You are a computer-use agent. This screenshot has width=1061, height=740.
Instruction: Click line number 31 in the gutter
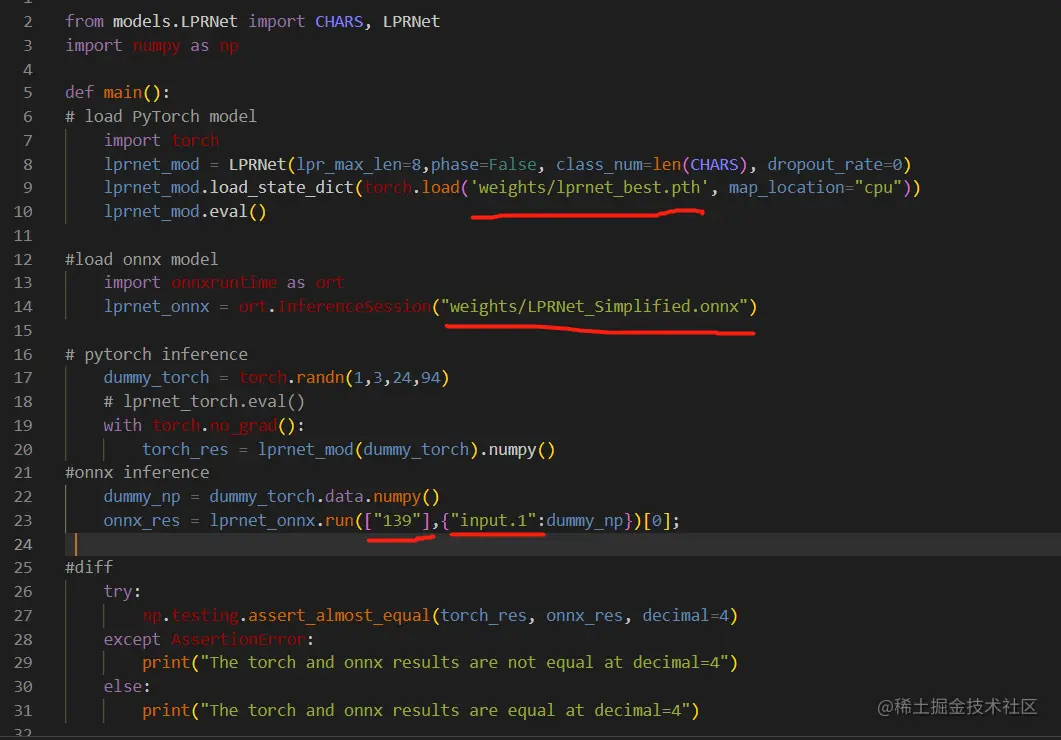(23, 710)
